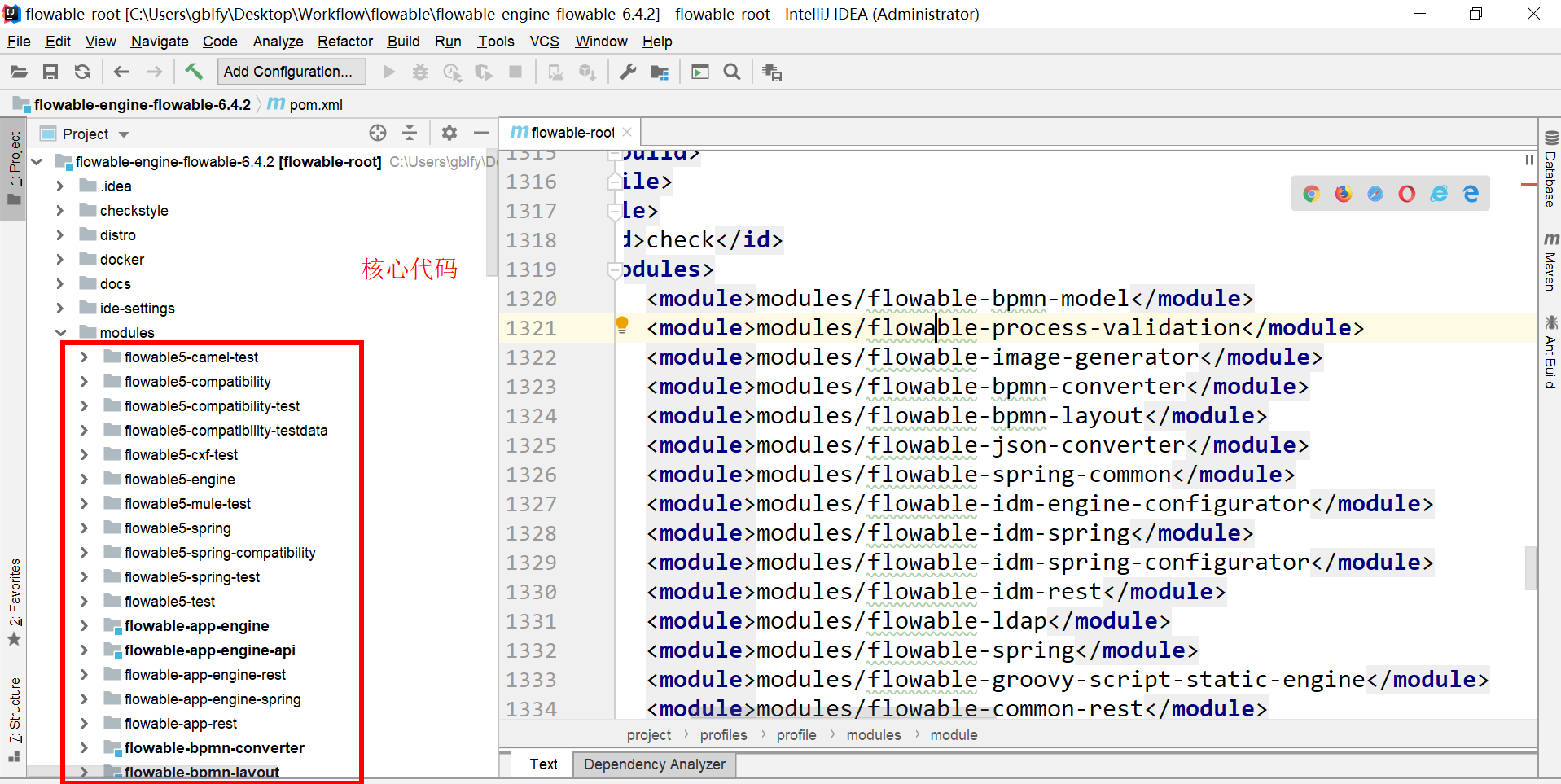
Task: Expand the flowable-app-engine module
Action: pos(85,625)
